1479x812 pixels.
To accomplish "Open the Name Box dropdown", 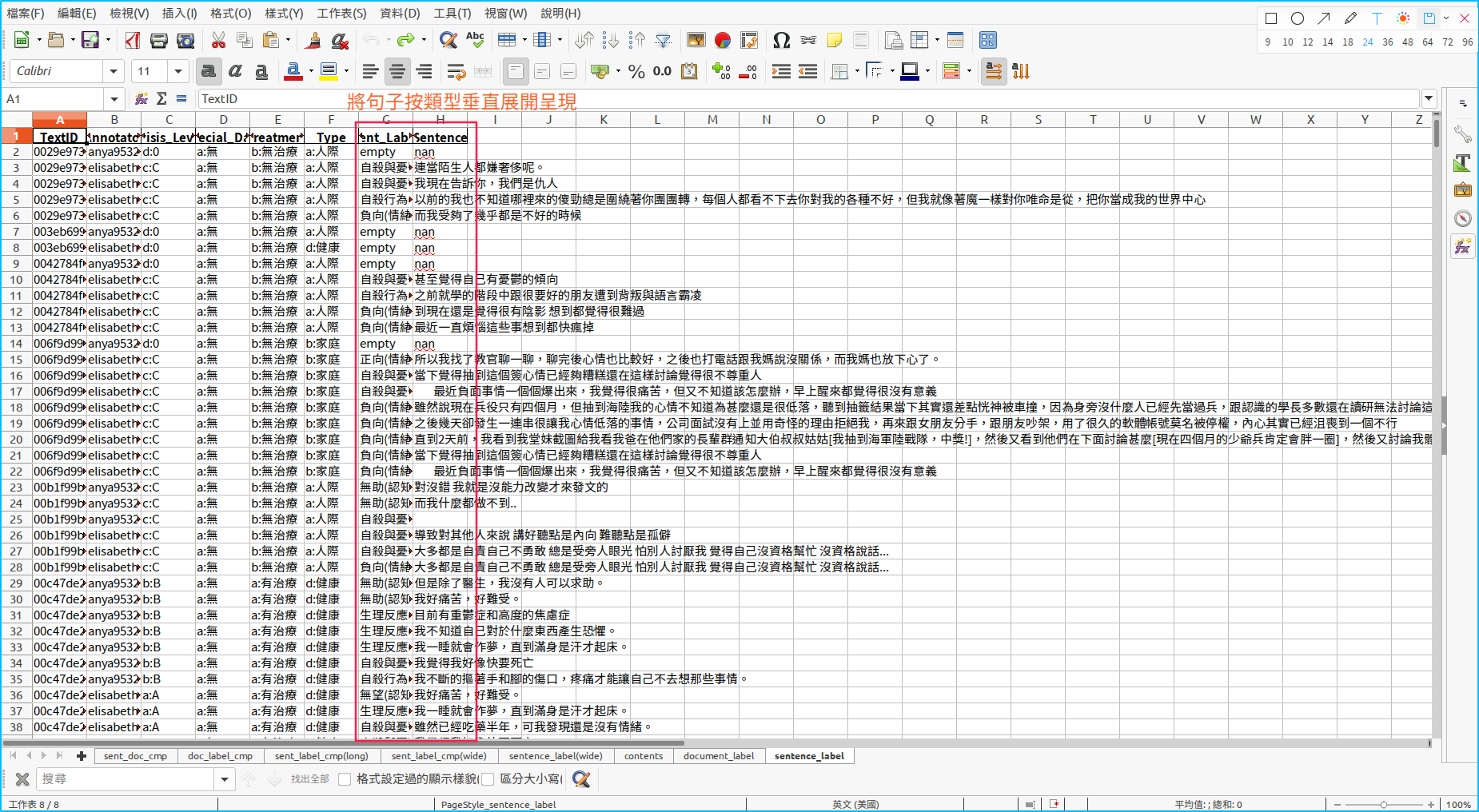I will (x=114, y=98).
